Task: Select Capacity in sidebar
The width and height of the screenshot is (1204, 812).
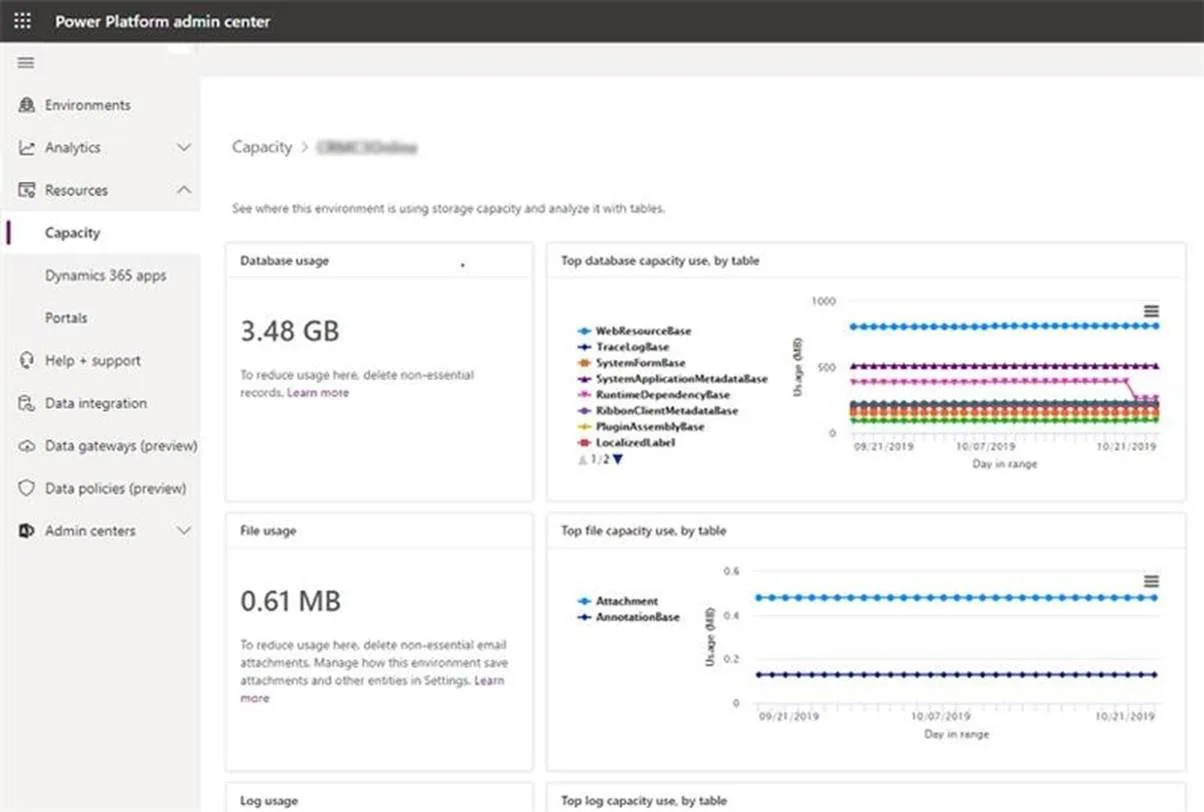Action: point(72,233)
